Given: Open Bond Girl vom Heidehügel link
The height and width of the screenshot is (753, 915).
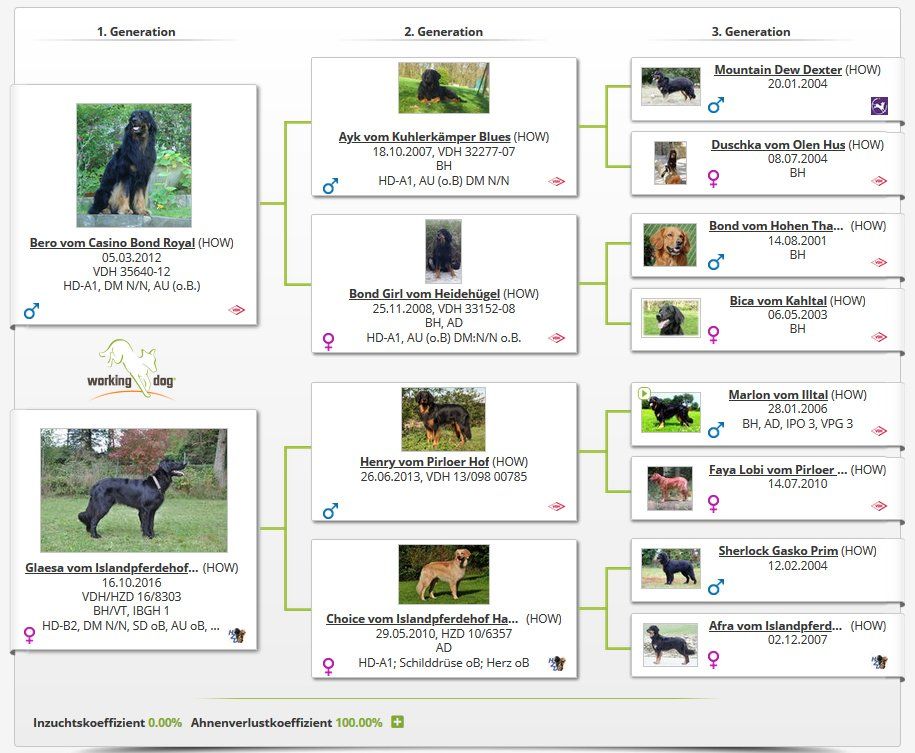Looking at the screenshot, I should point(424,294).
